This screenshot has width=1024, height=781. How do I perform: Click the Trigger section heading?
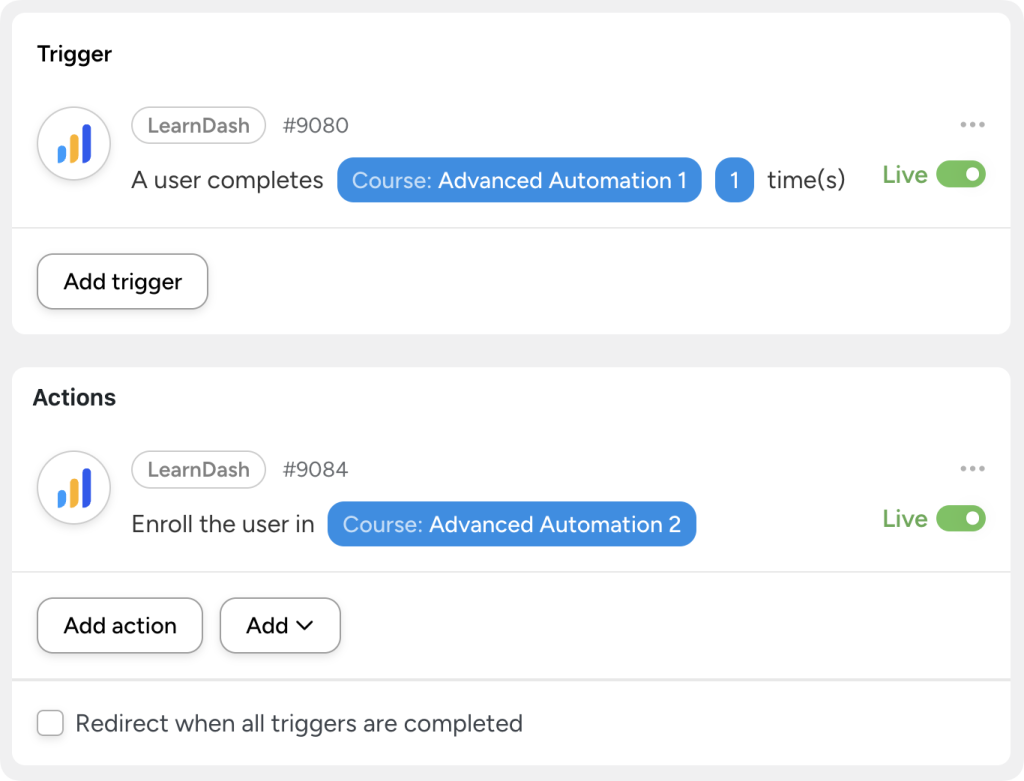tap(73, 54)
